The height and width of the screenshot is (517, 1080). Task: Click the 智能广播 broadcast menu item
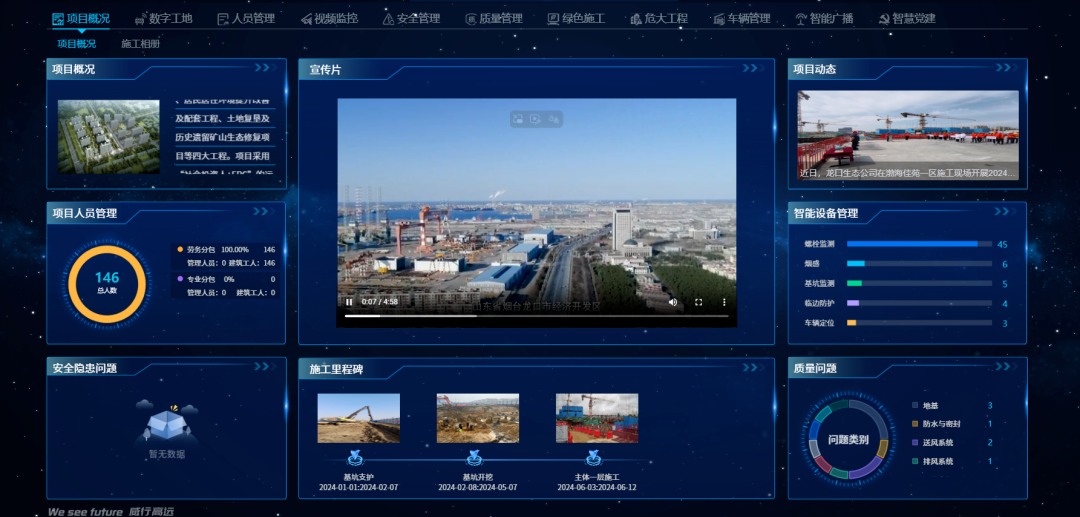(824, 19)
